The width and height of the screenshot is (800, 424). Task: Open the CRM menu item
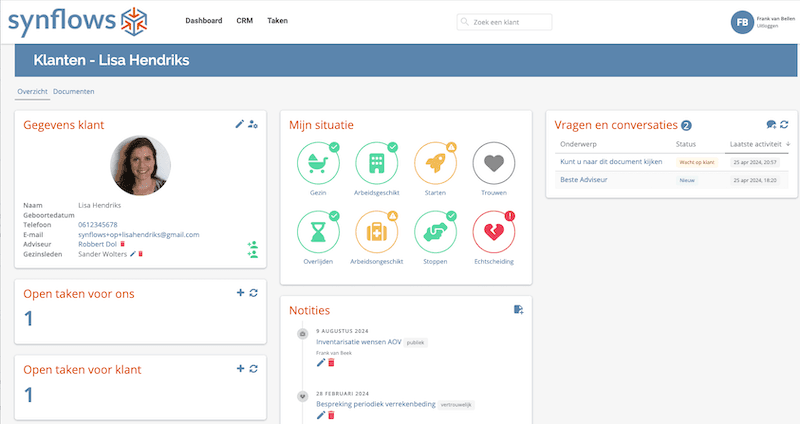(244, 21)
